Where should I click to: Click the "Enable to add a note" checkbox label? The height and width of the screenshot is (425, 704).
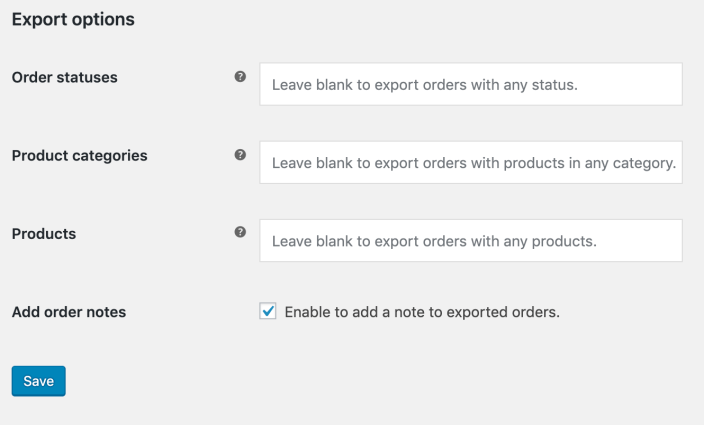[x=421, y=312]
